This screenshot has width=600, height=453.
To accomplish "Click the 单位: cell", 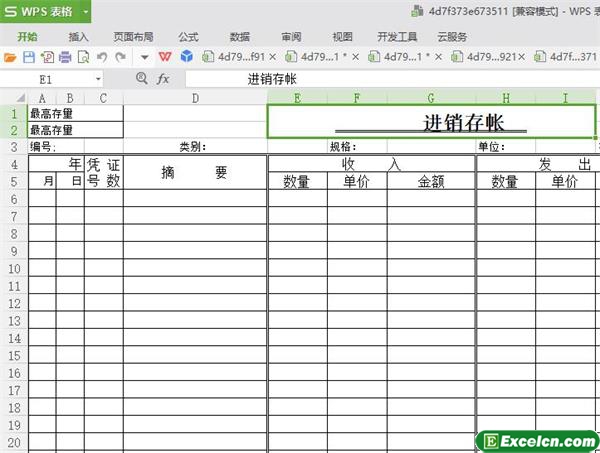I will click(x=505, y=147).
